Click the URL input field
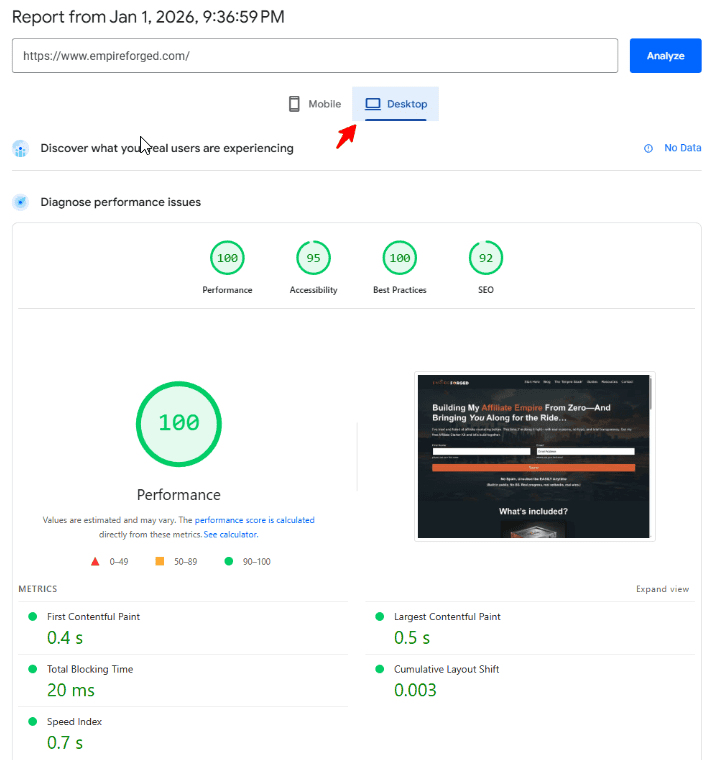 coord(315,56)
